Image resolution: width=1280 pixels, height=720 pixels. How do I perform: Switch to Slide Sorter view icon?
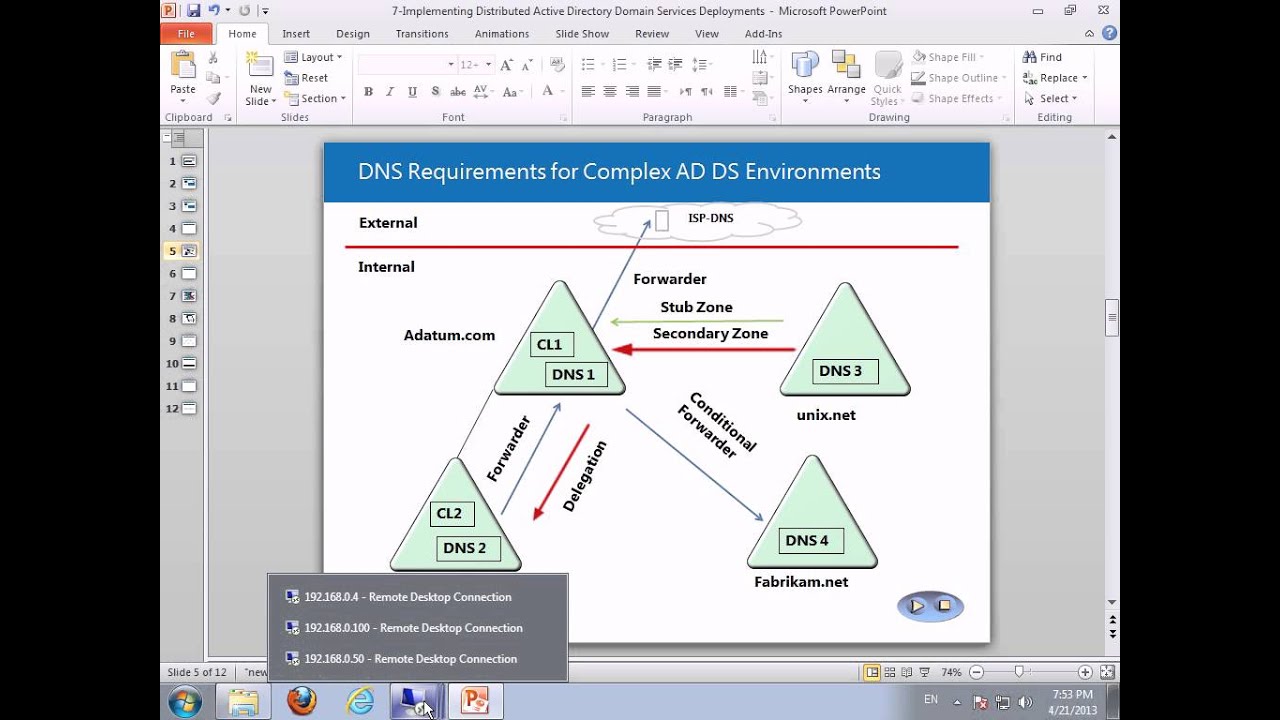point(890,672)
